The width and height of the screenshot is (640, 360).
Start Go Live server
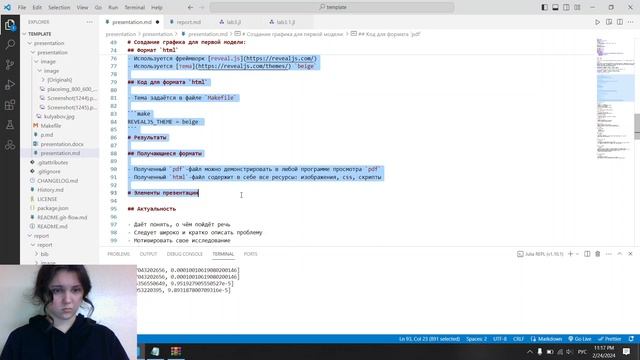[580, 339]
